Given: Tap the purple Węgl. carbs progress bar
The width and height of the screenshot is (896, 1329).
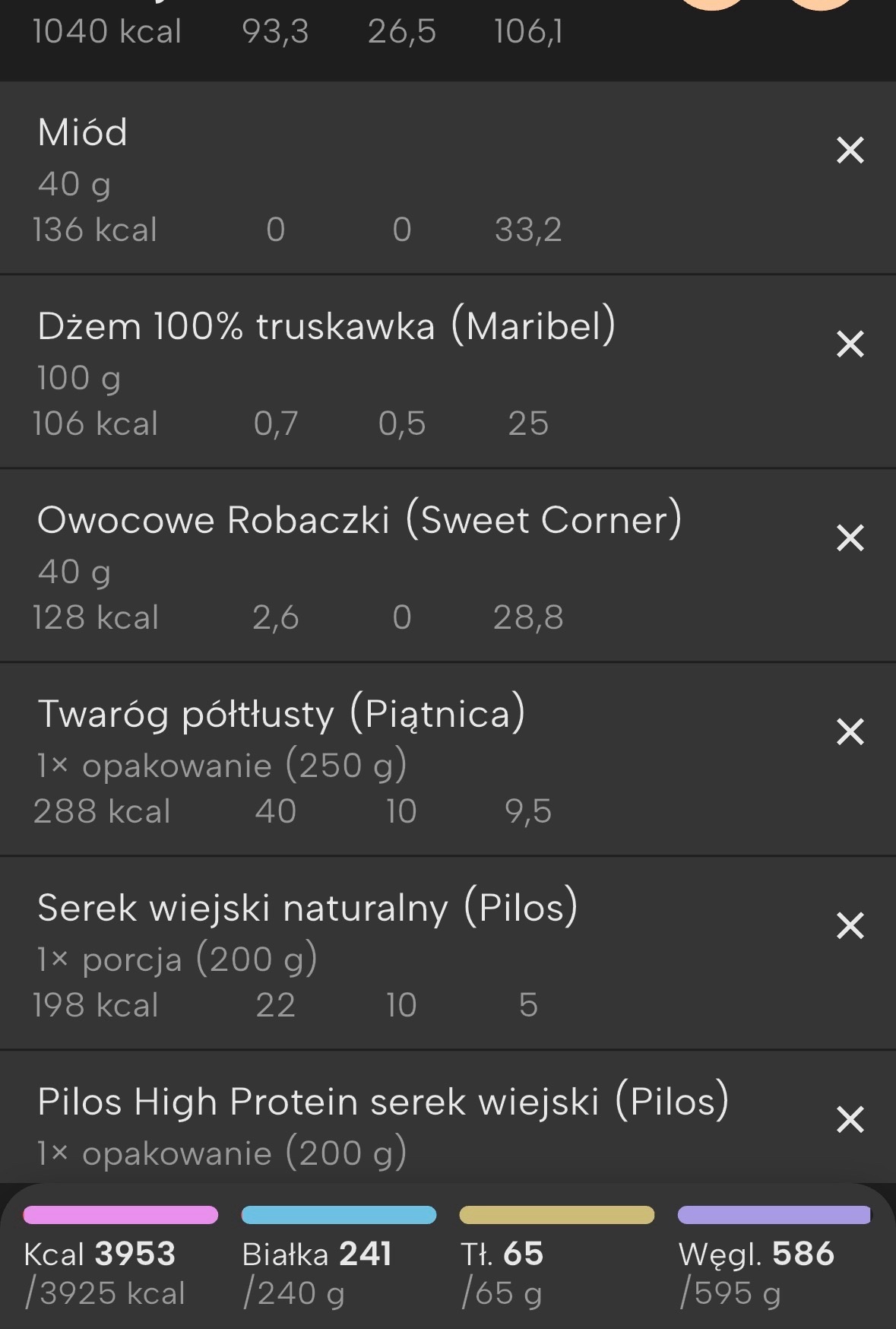Looking at the screenshot, I should pyautogui.click(x=774, y=1215).
